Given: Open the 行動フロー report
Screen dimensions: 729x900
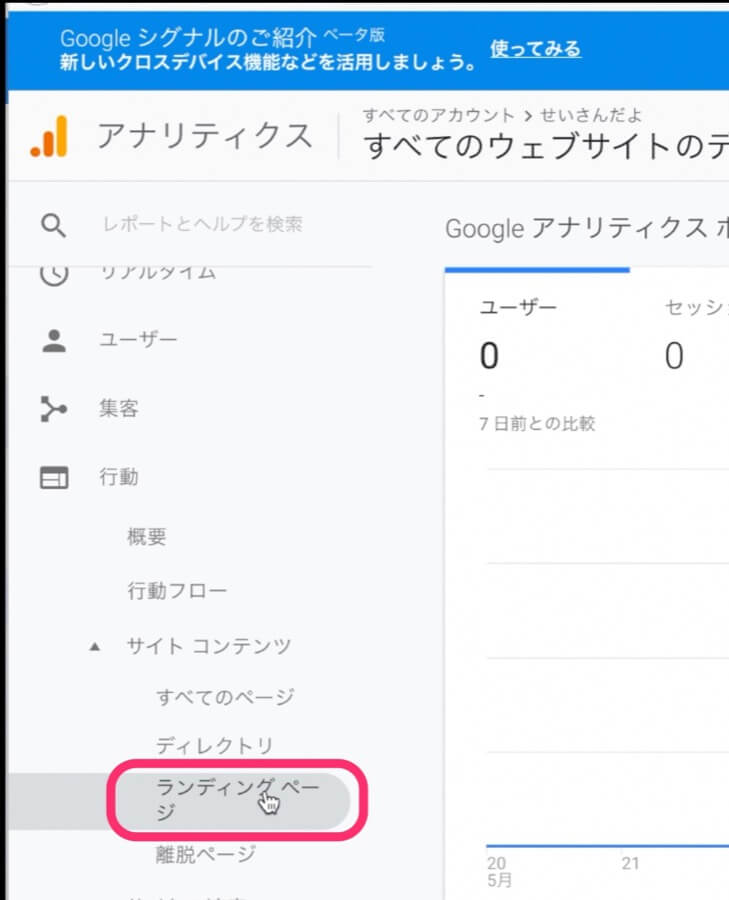Looking at the screenshot, I should [177, 591].
